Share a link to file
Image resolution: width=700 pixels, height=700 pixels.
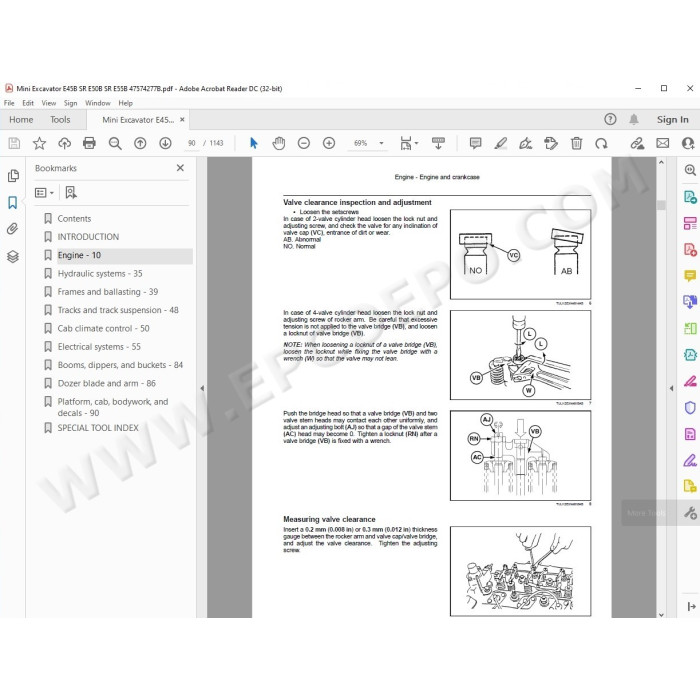[638, 143]
